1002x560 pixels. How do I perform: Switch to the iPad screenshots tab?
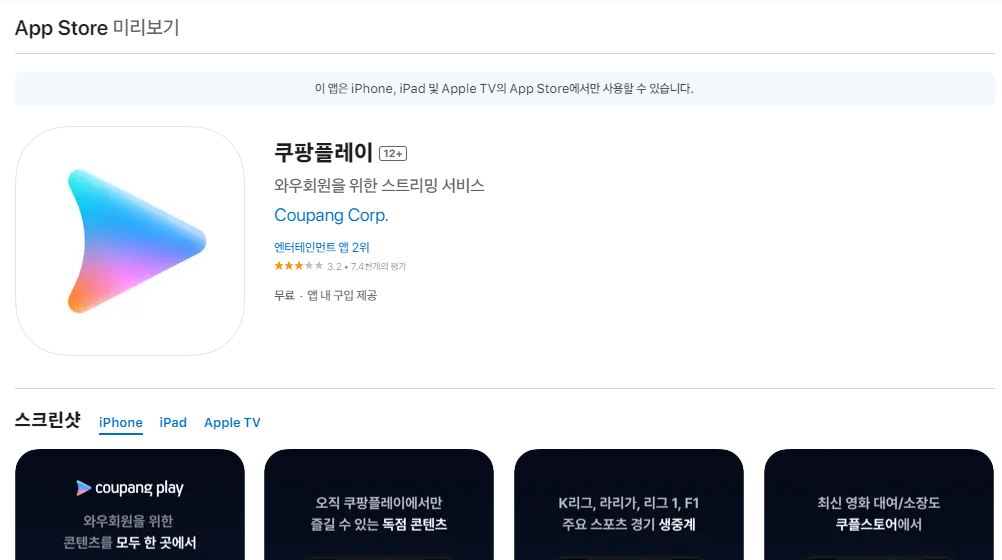click(173, 423)
